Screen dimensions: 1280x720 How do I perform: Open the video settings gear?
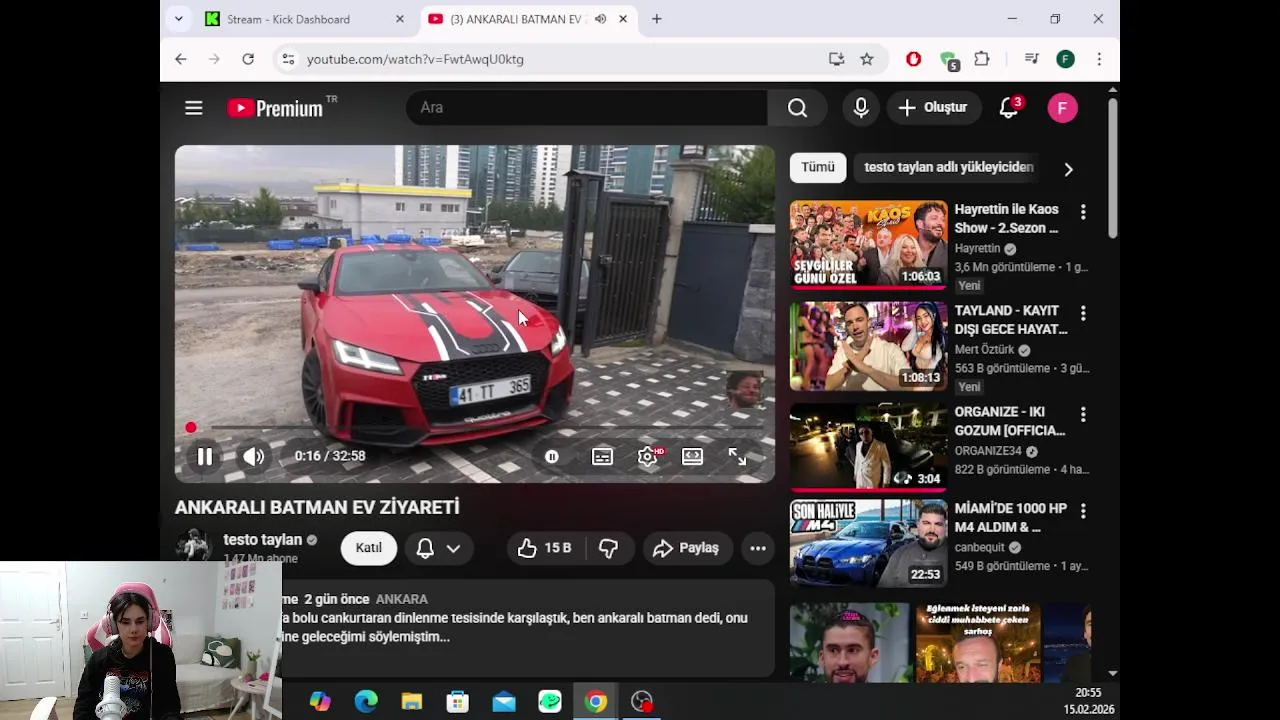click(648, 457)
